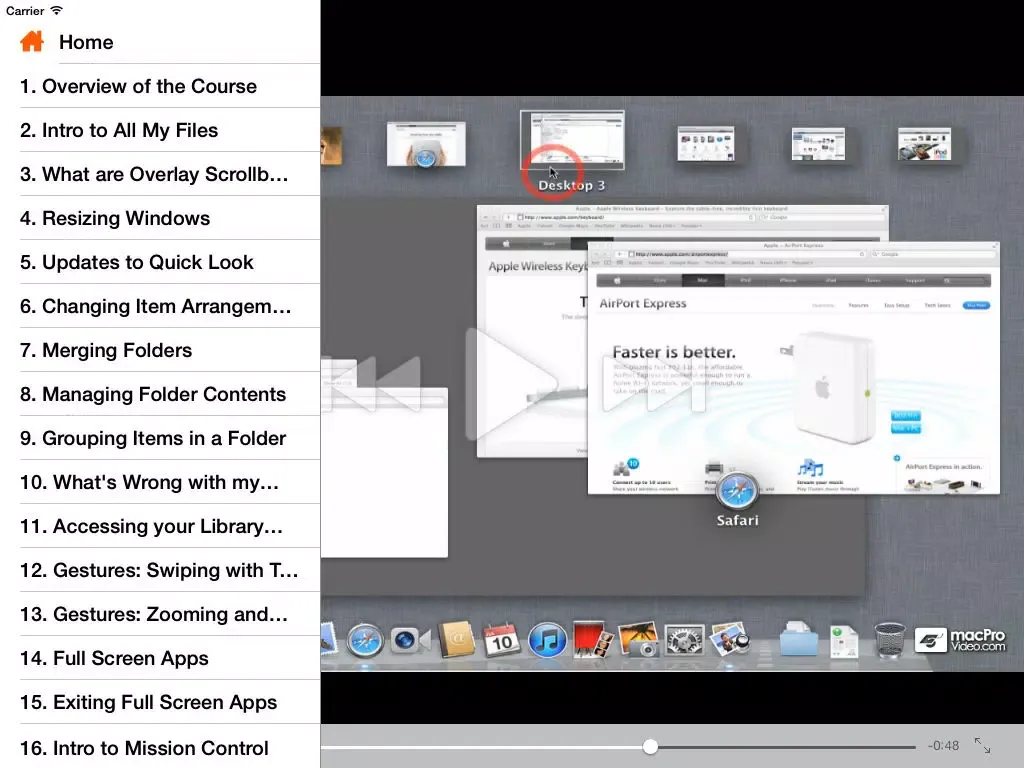Open Photo Booth icon in dock
The height and width of the screenshot is (768, 1024).
pos(592,639)
